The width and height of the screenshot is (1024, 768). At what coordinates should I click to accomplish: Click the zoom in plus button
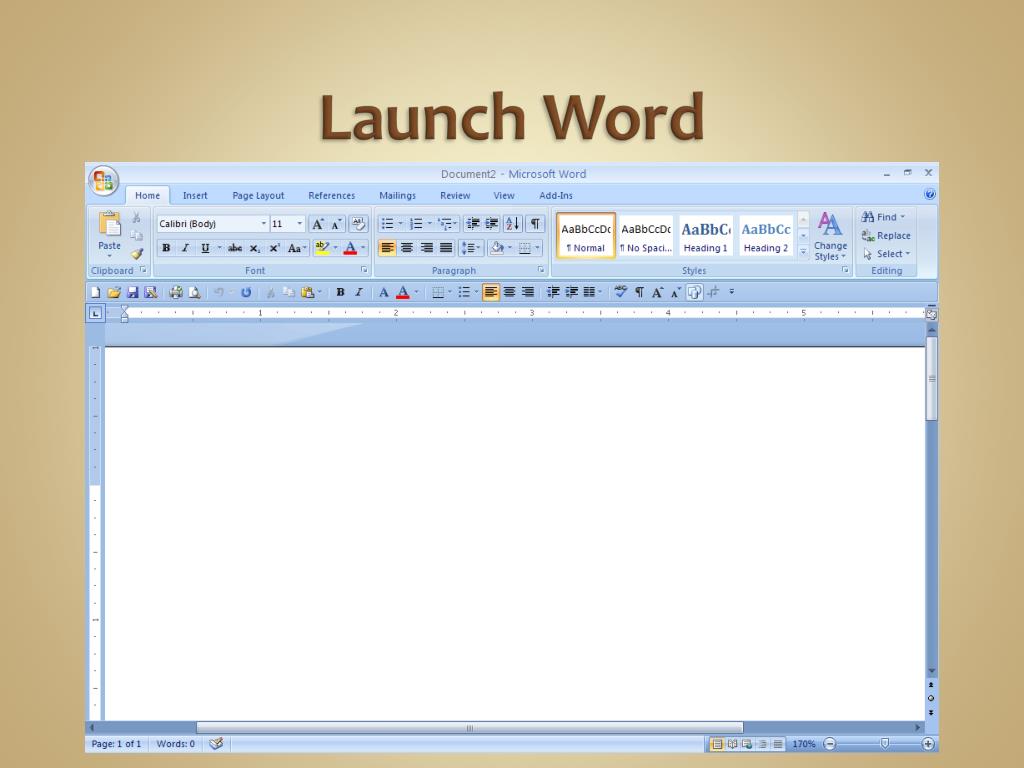pos(927,743)
